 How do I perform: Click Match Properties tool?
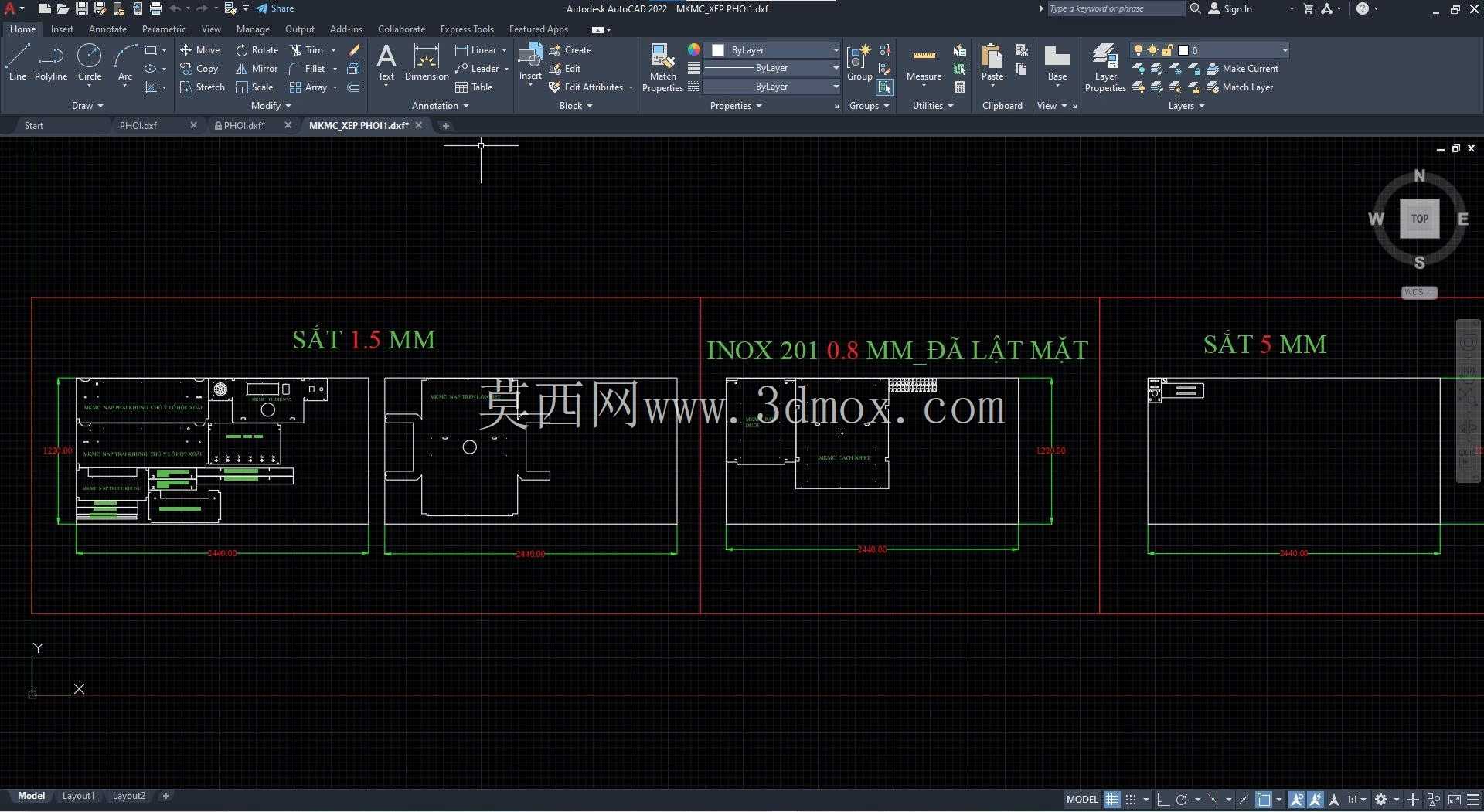662,68
